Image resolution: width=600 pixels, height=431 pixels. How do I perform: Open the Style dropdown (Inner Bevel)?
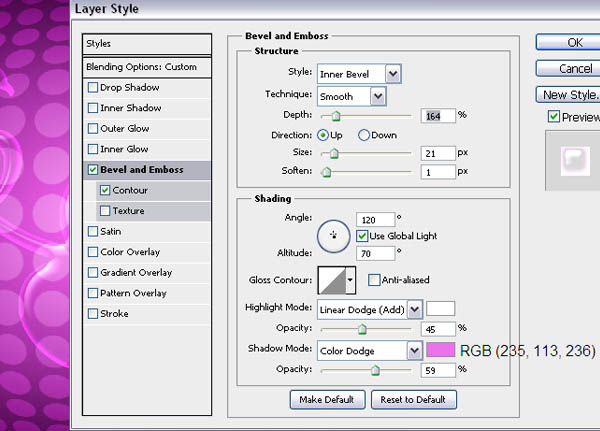click(359, 74)
